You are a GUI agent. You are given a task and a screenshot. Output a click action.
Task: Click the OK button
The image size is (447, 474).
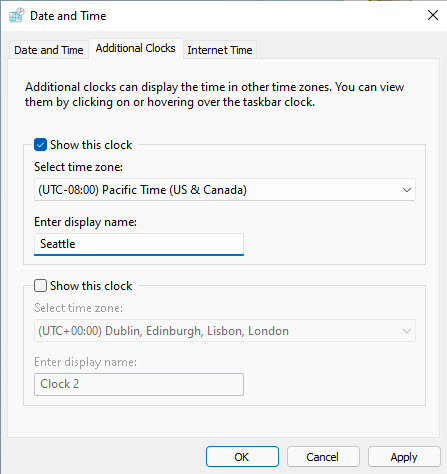242,457
